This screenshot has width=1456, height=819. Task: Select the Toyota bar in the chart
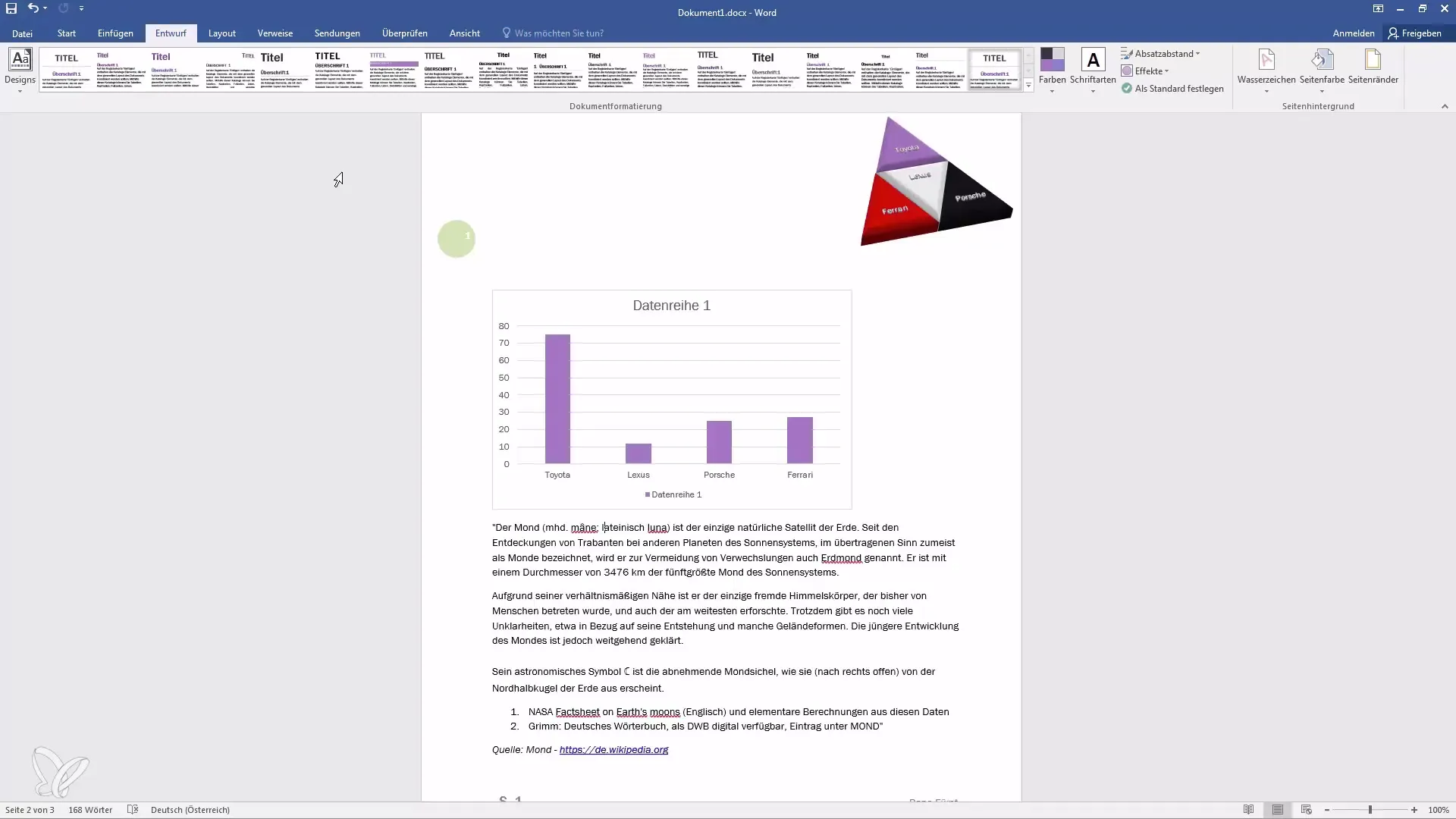click(x=557, y=399)
